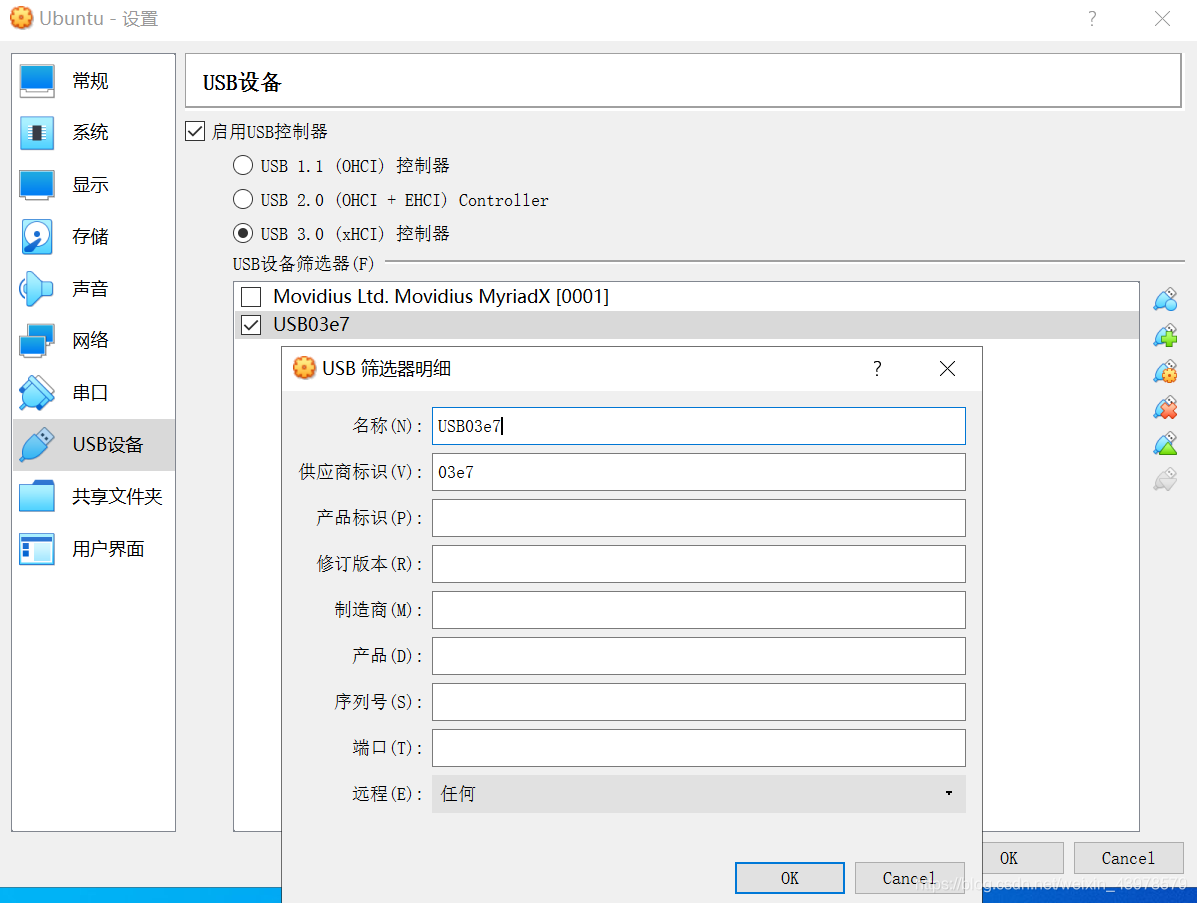
Task: Move selected USB filter up icon
Action: click(x=1166, y=444)
